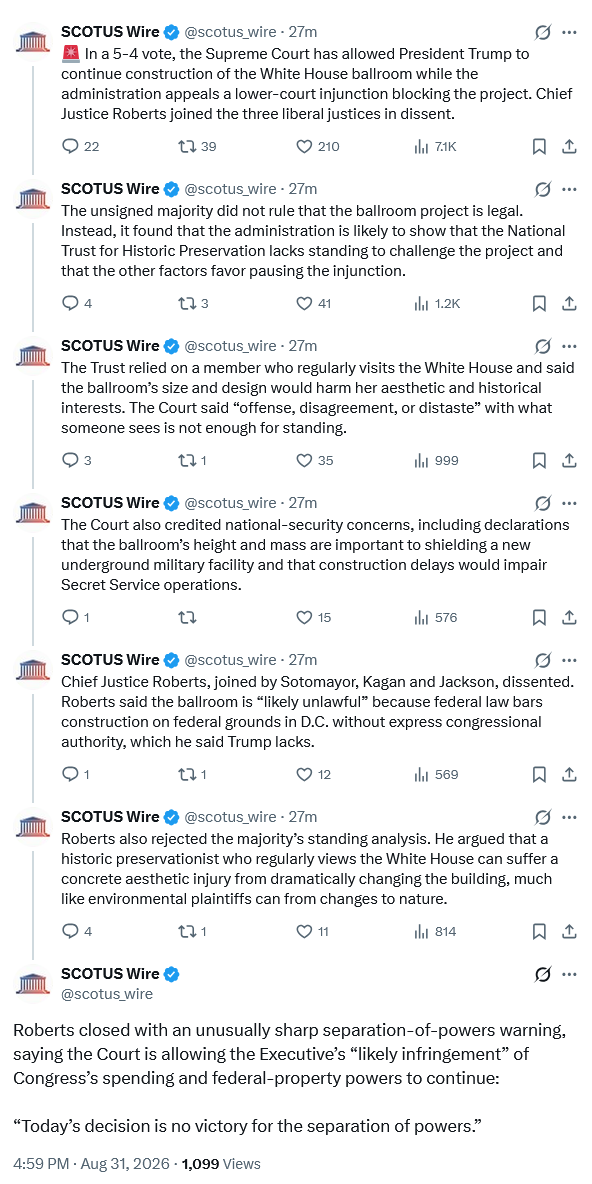Reply to the Roberts dissent tweet

(x=76, y=775)
